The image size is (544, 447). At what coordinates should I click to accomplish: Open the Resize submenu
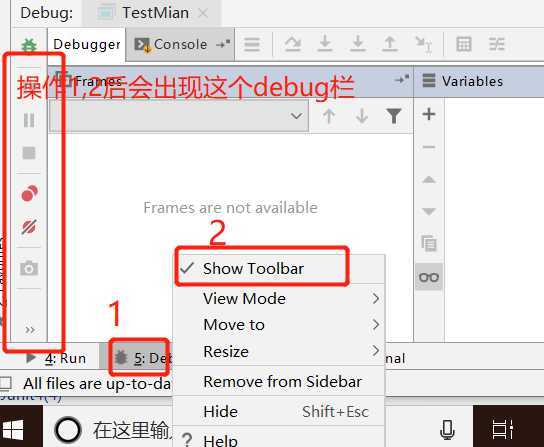[x=279, y=351]
